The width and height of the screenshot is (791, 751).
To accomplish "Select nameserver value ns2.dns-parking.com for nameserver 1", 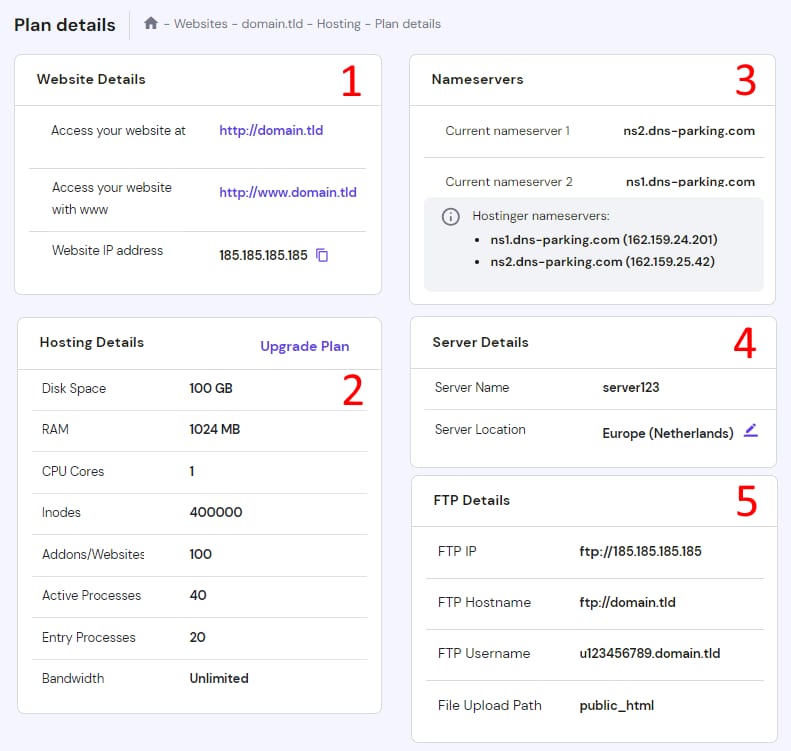I will pos(689,131).
